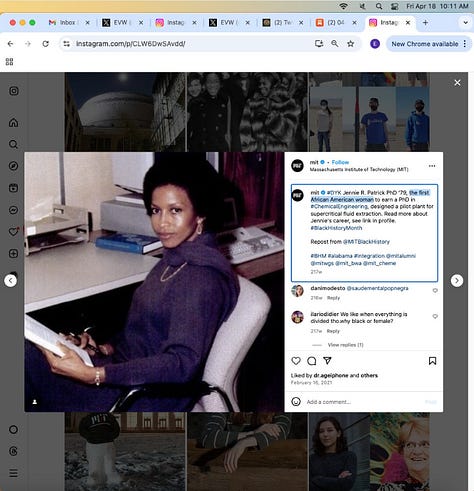The height and width of the screenshot is (491, 474).
Task: Open Instagram logo in sidebar
Action: coord(14,91)
